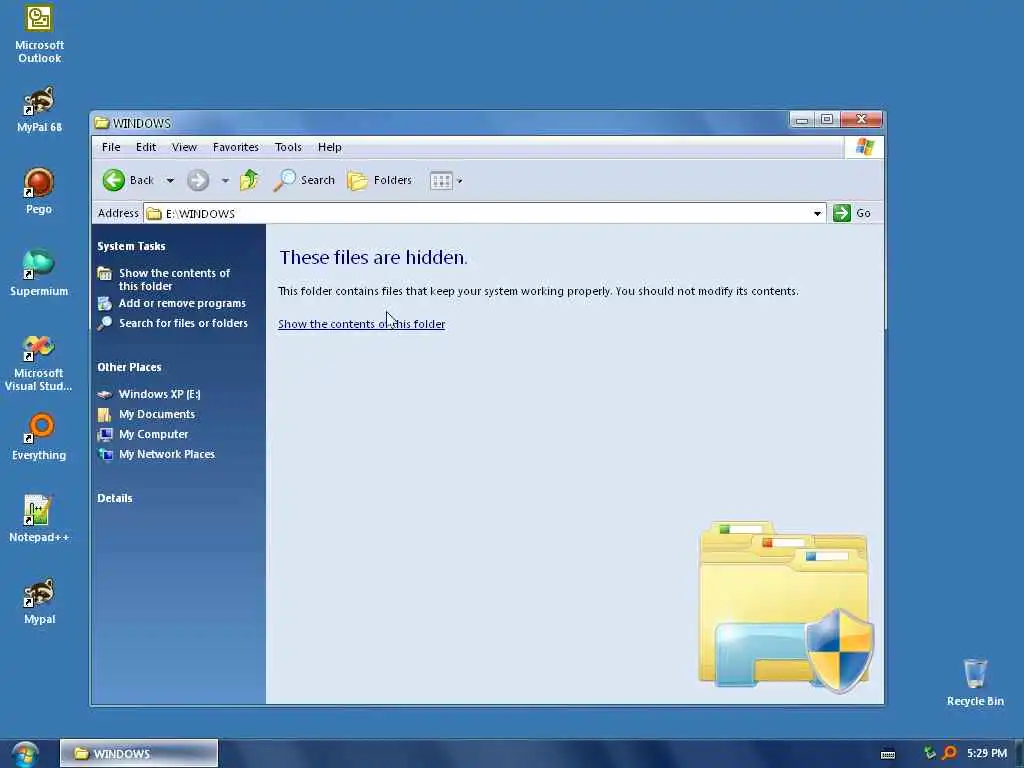Click the folder icon in the address bar

[x=154, y=214]
